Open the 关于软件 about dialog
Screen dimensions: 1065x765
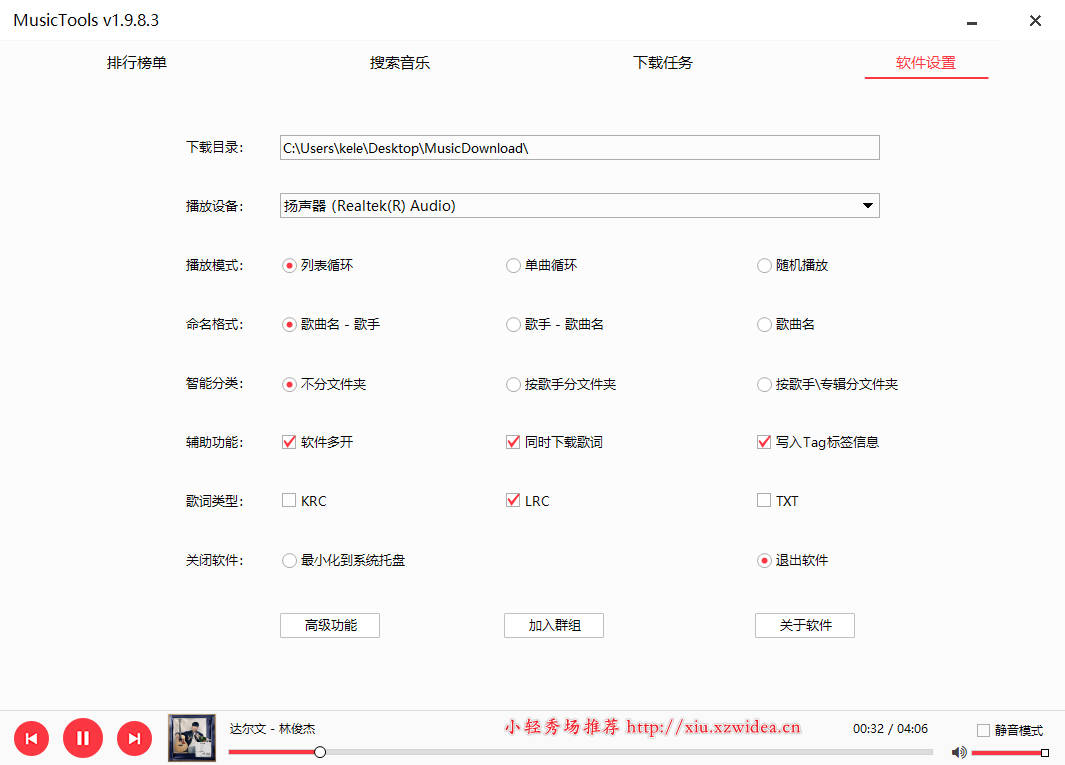pyautogui.click(x=804, y=625)
